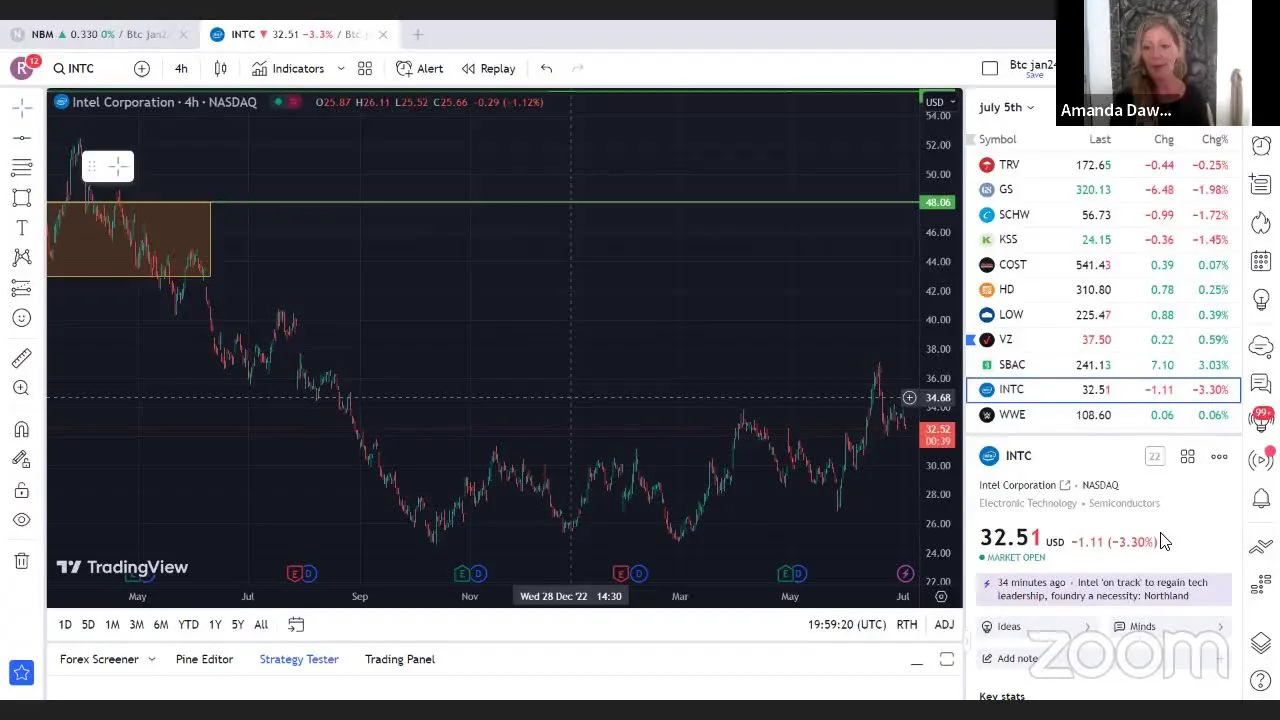Switch to the Pine Editor tab
This screenshot has width=1280, height=720.
pyautogui.click(x=204, y=660)
